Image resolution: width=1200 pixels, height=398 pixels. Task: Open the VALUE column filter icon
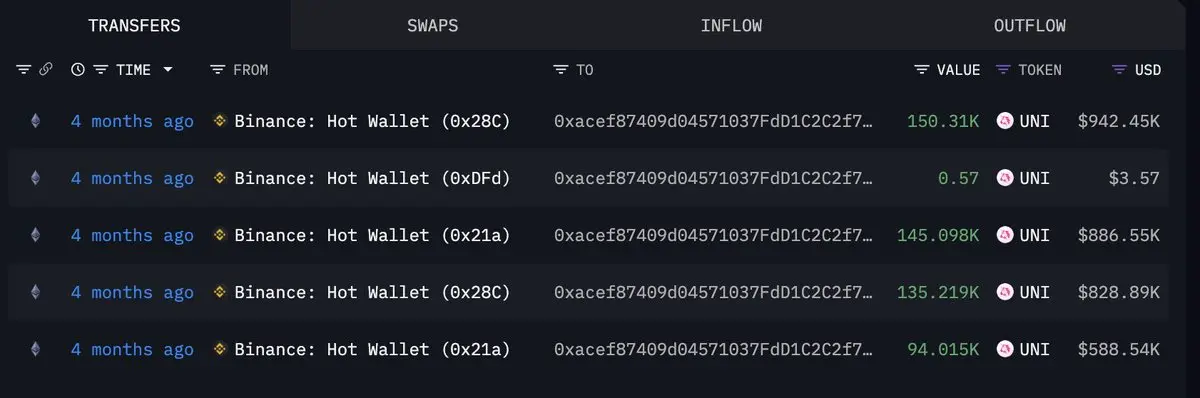pyautogui.click(x=922, y=70)
